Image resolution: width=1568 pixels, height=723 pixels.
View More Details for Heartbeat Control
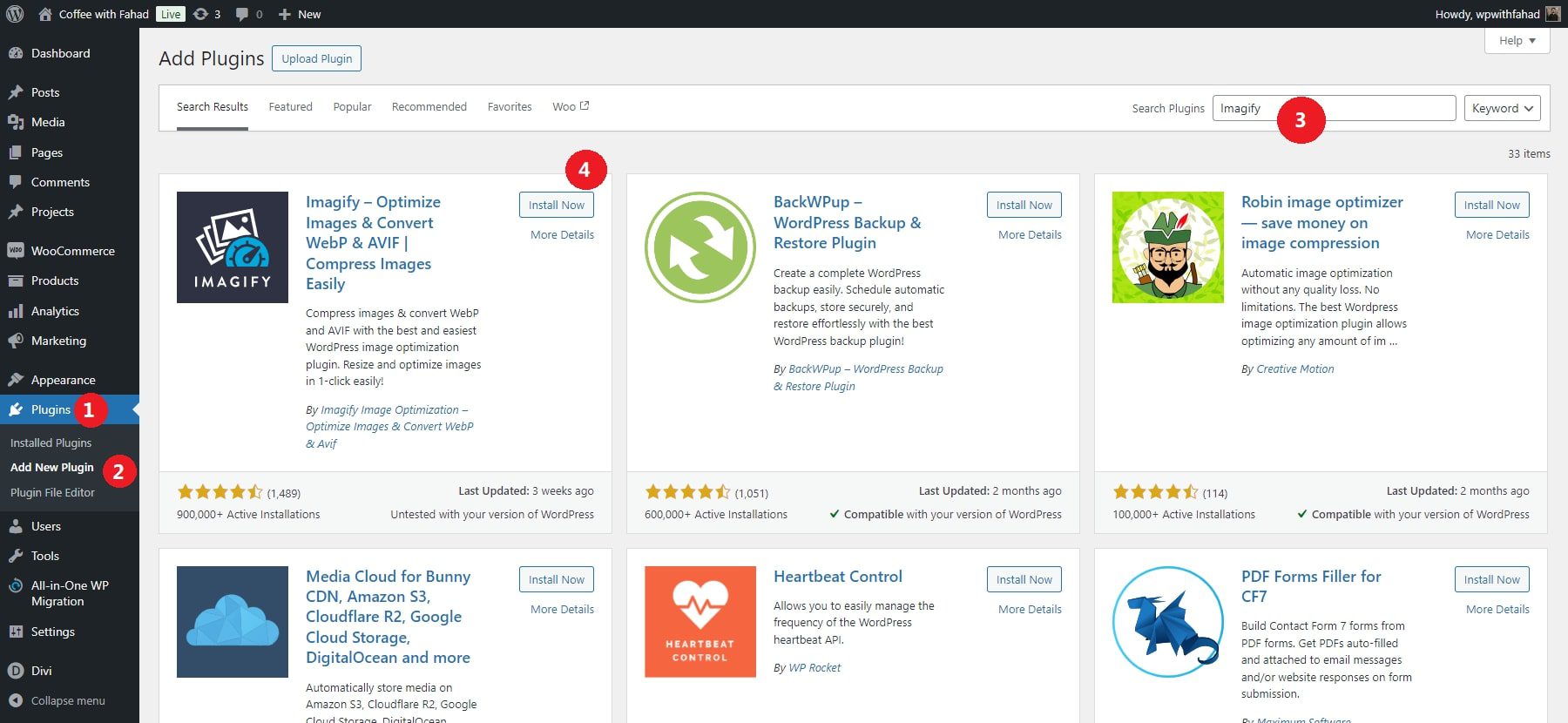coord(1030,610)
